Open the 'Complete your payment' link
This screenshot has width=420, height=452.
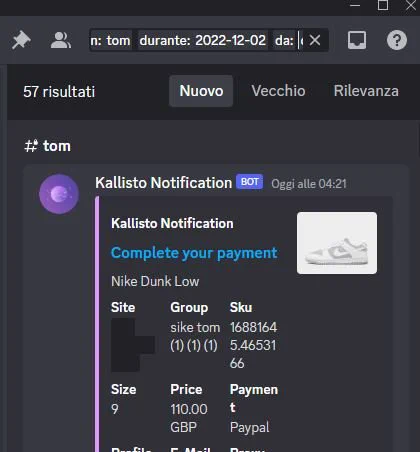[x=194, y=253]
